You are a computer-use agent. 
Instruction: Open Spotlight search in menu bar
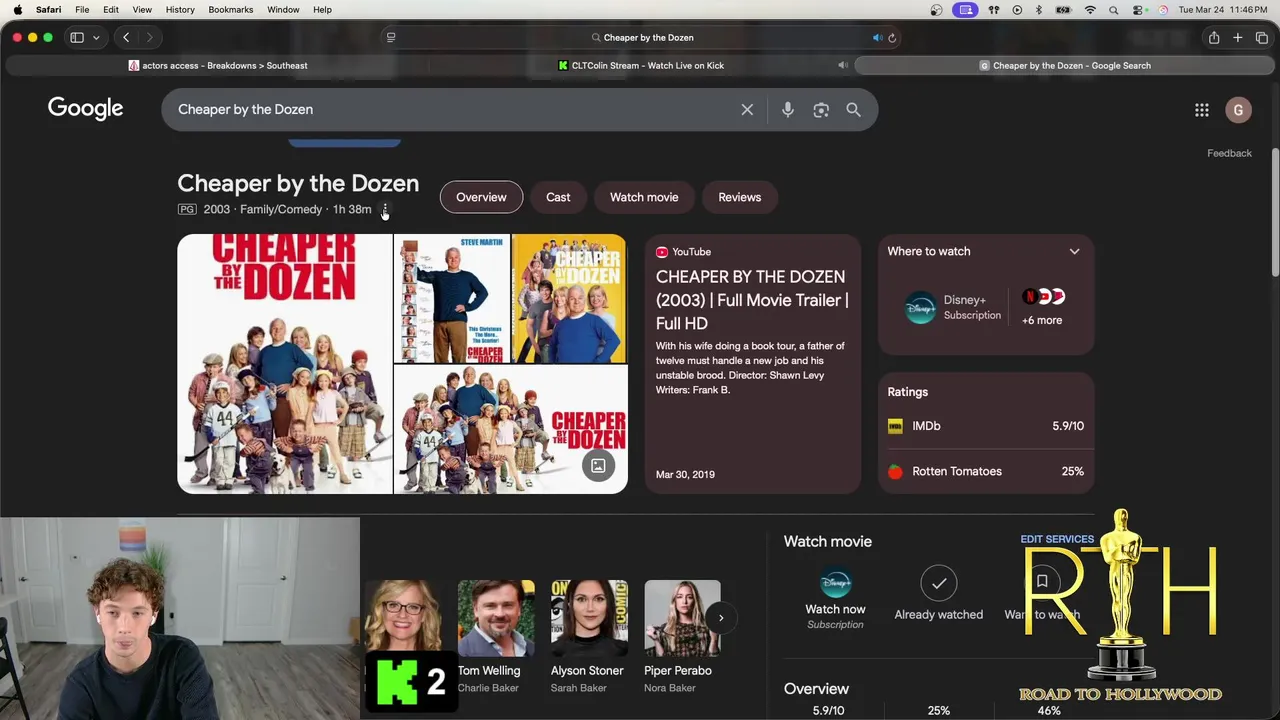click(1114, 10)
